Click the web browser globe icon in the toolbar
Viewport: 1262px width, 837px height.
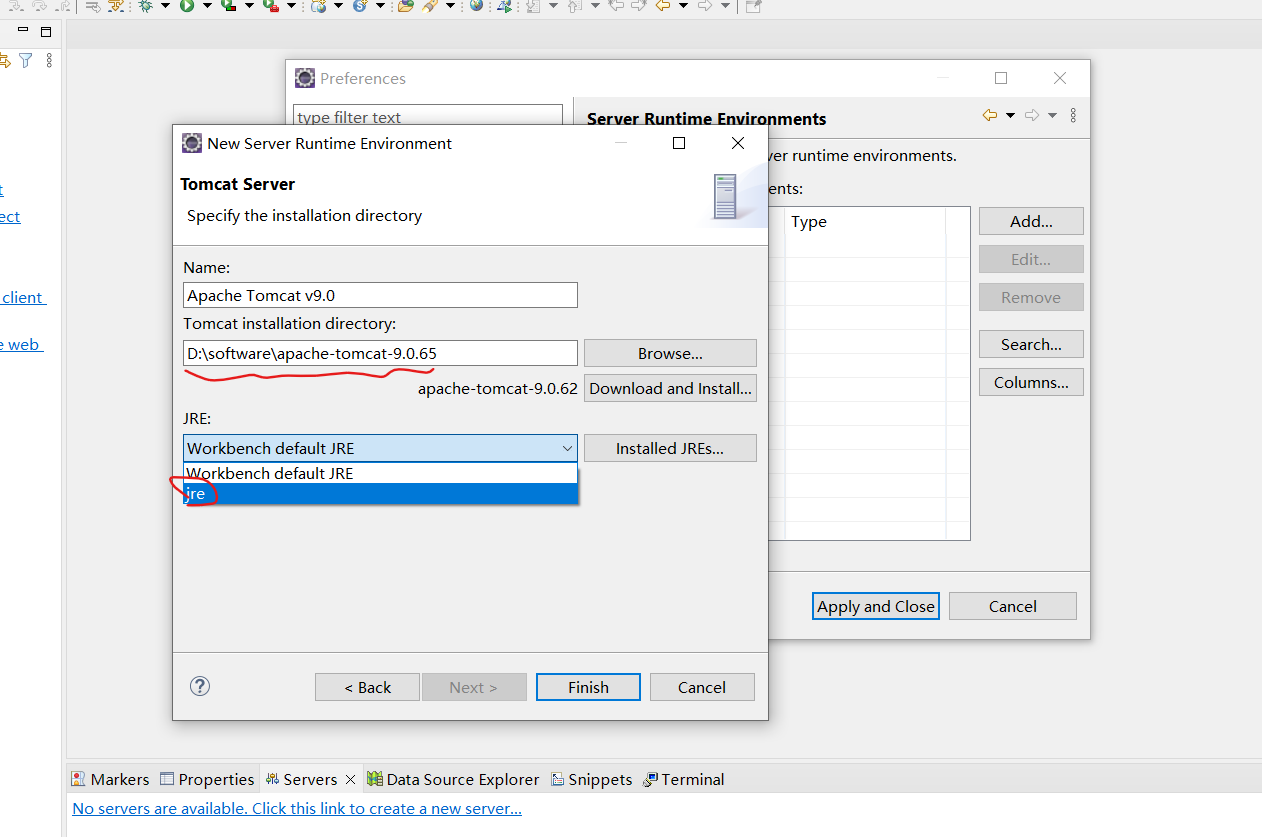pyautogui.click(x=476, y=6)
